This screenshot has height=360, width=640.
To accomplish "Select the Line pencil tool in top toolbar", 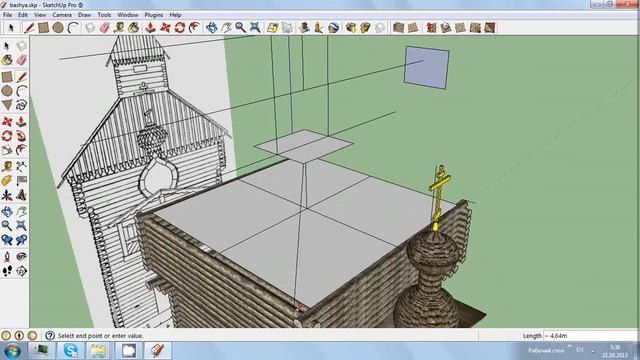I will tap(29, 28).
